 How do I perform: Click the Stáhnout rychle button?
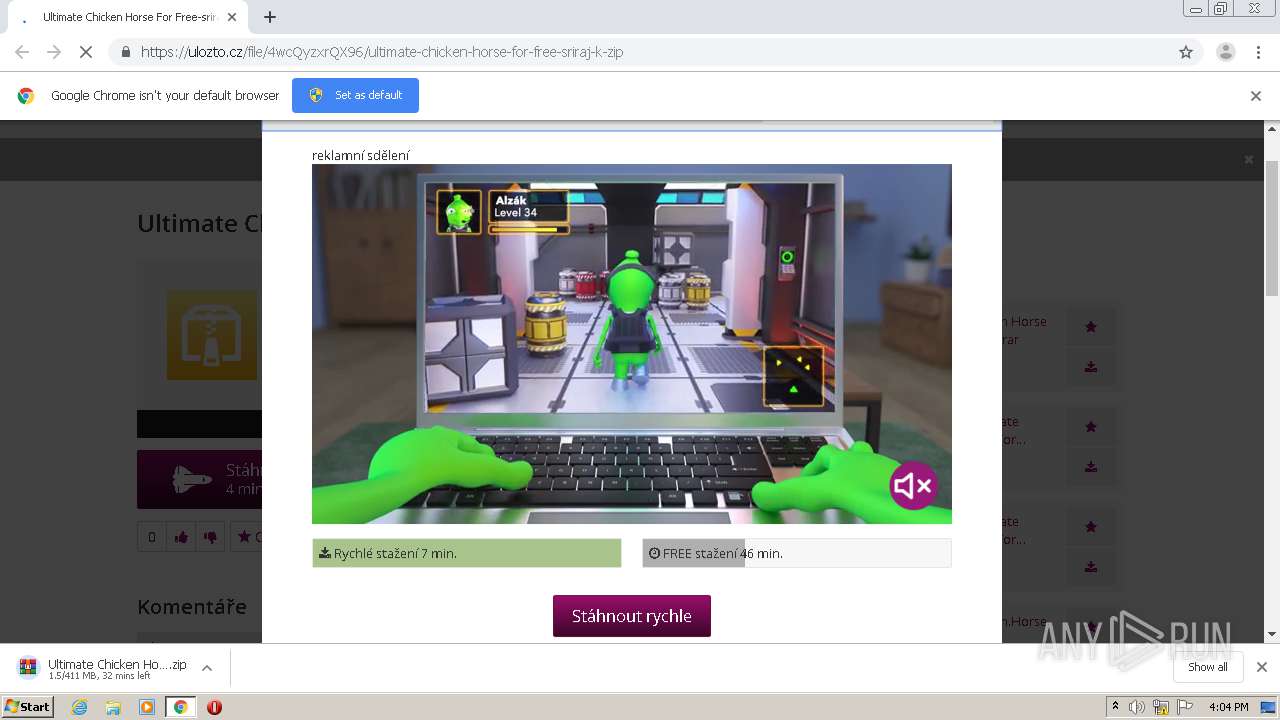point(632,616)
